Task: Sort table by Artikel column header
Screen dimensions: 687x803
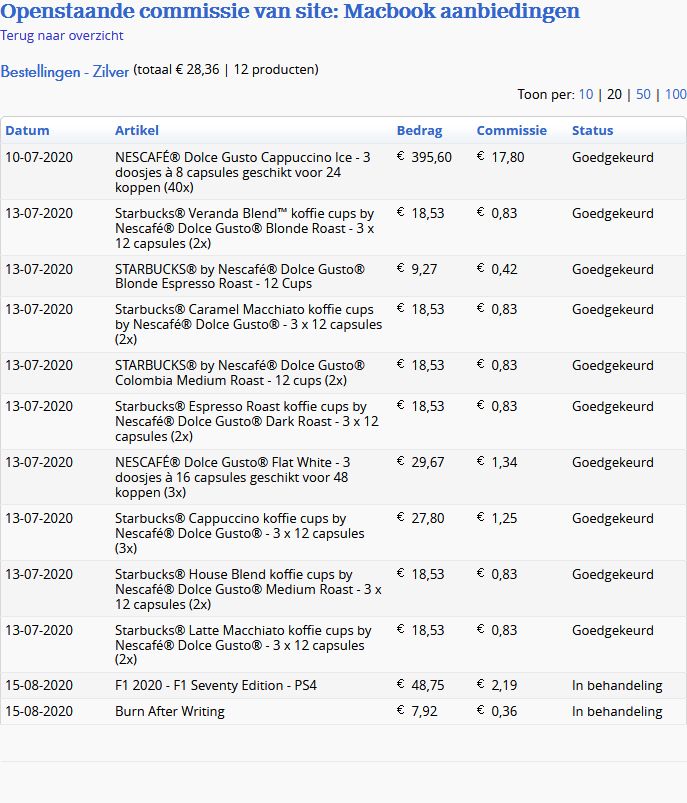Action: [x=137, y=131]
